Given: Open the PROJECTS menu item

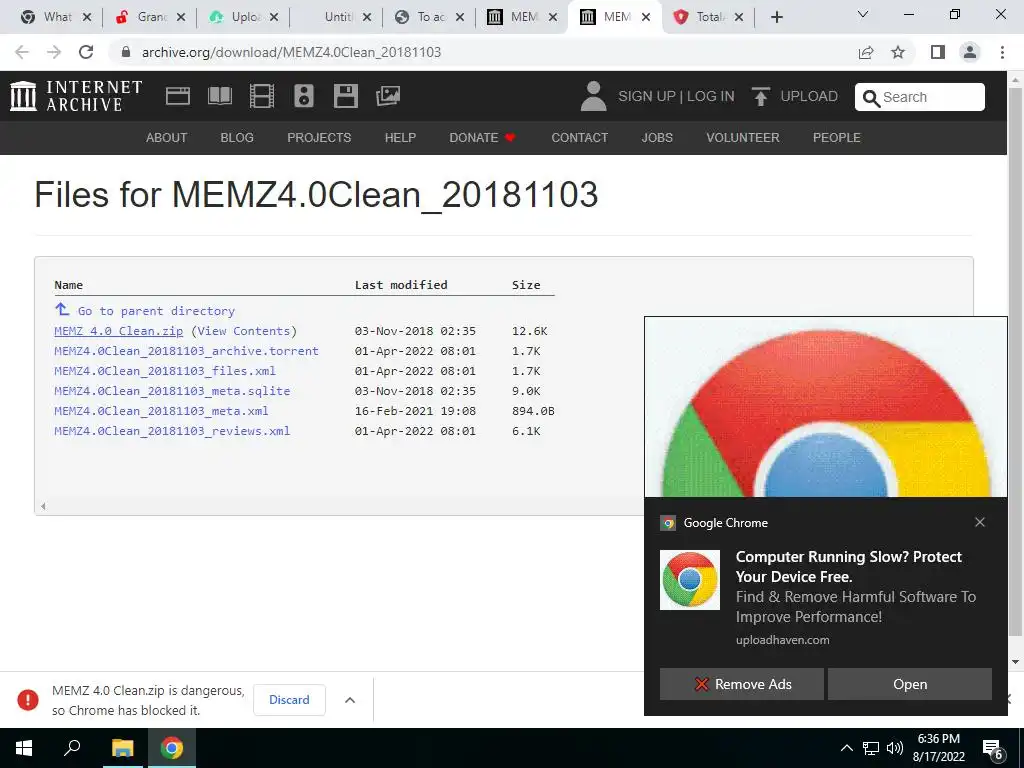Looking at the screenshot, I should [x=319, y=138].
